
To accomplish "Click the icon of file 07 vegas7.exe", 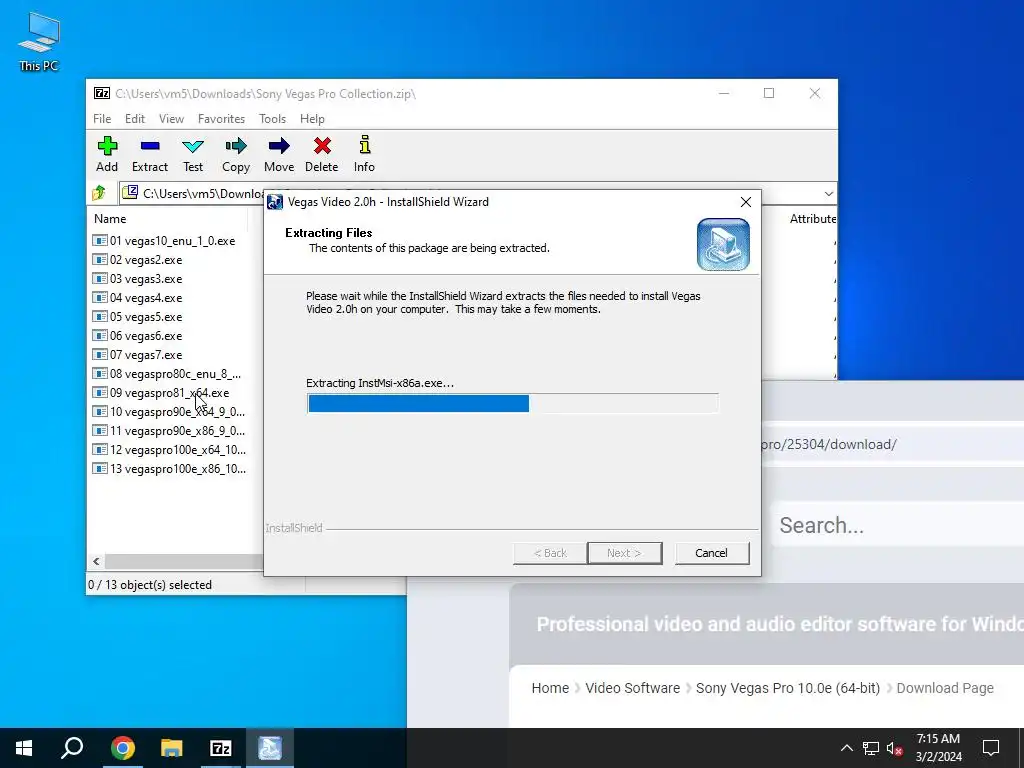I will pos(99,355).
